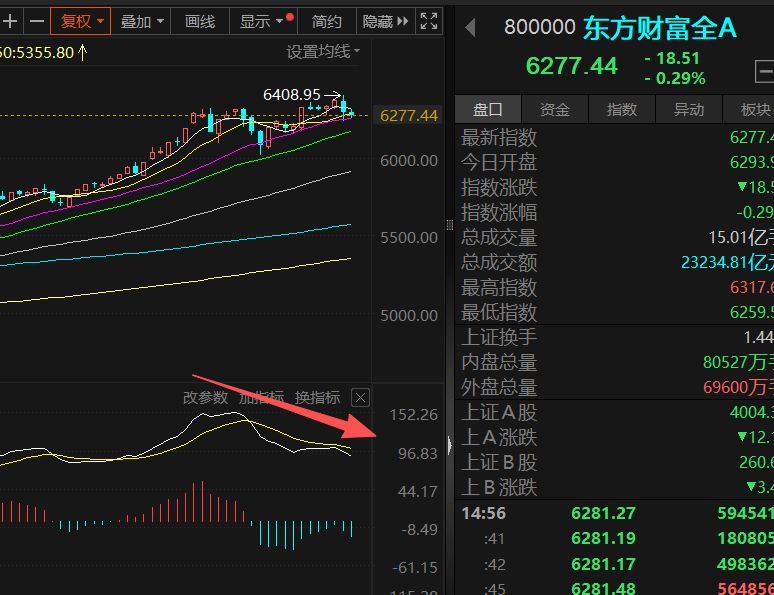
Task: Close the indicator sub-panel X icon
Action: (360, 397)
